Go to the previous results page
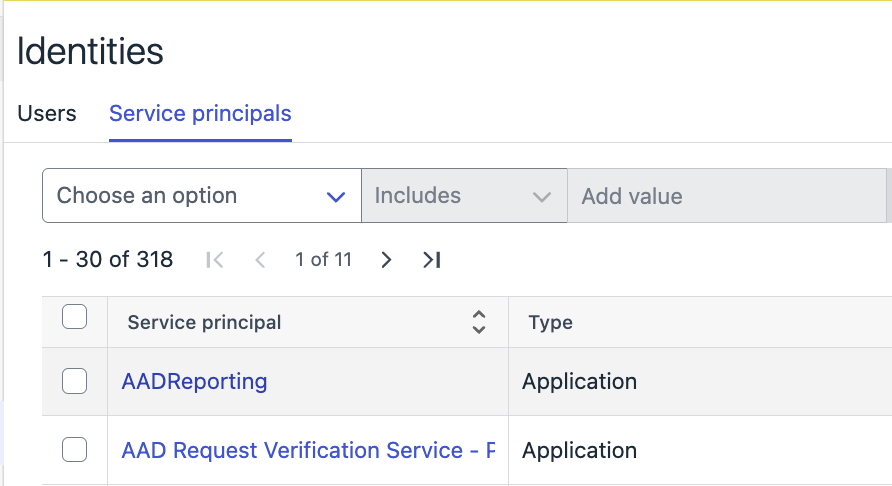The height and width of the screenshot is (486, 892). 260,260
